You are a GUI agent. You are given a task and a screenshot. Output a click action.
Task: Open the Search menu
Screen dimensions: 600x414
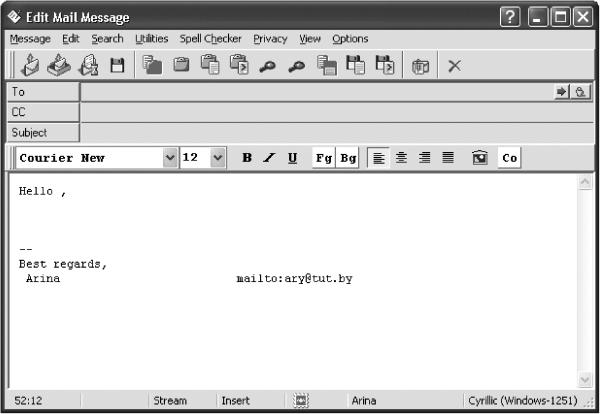pos(108,39)
